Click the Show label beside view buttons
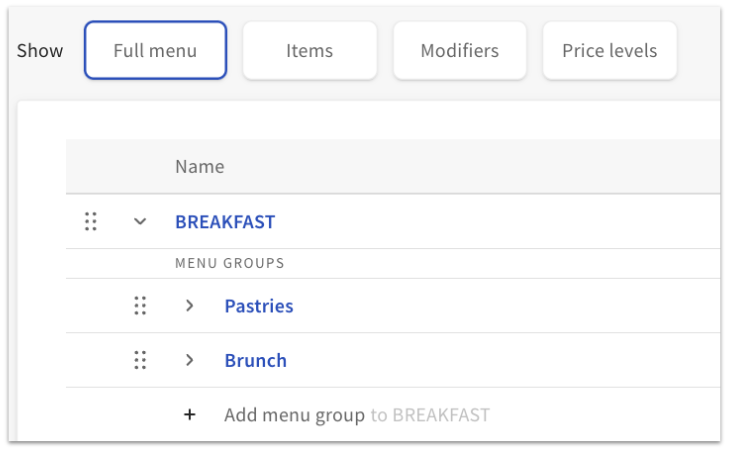 (40, 51)
